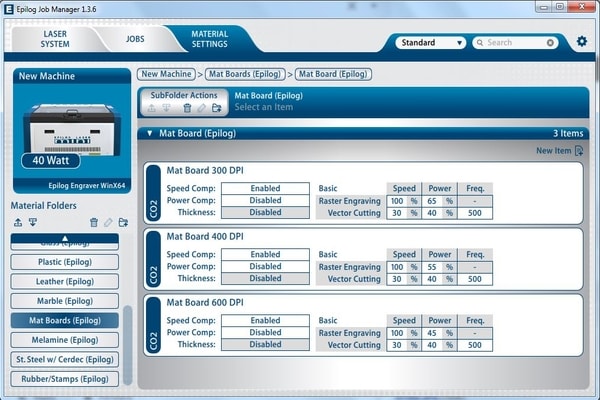Click the magnifier icon in the search box
The height and width of the screenshot is (400, 600).
tap(480, 43)
